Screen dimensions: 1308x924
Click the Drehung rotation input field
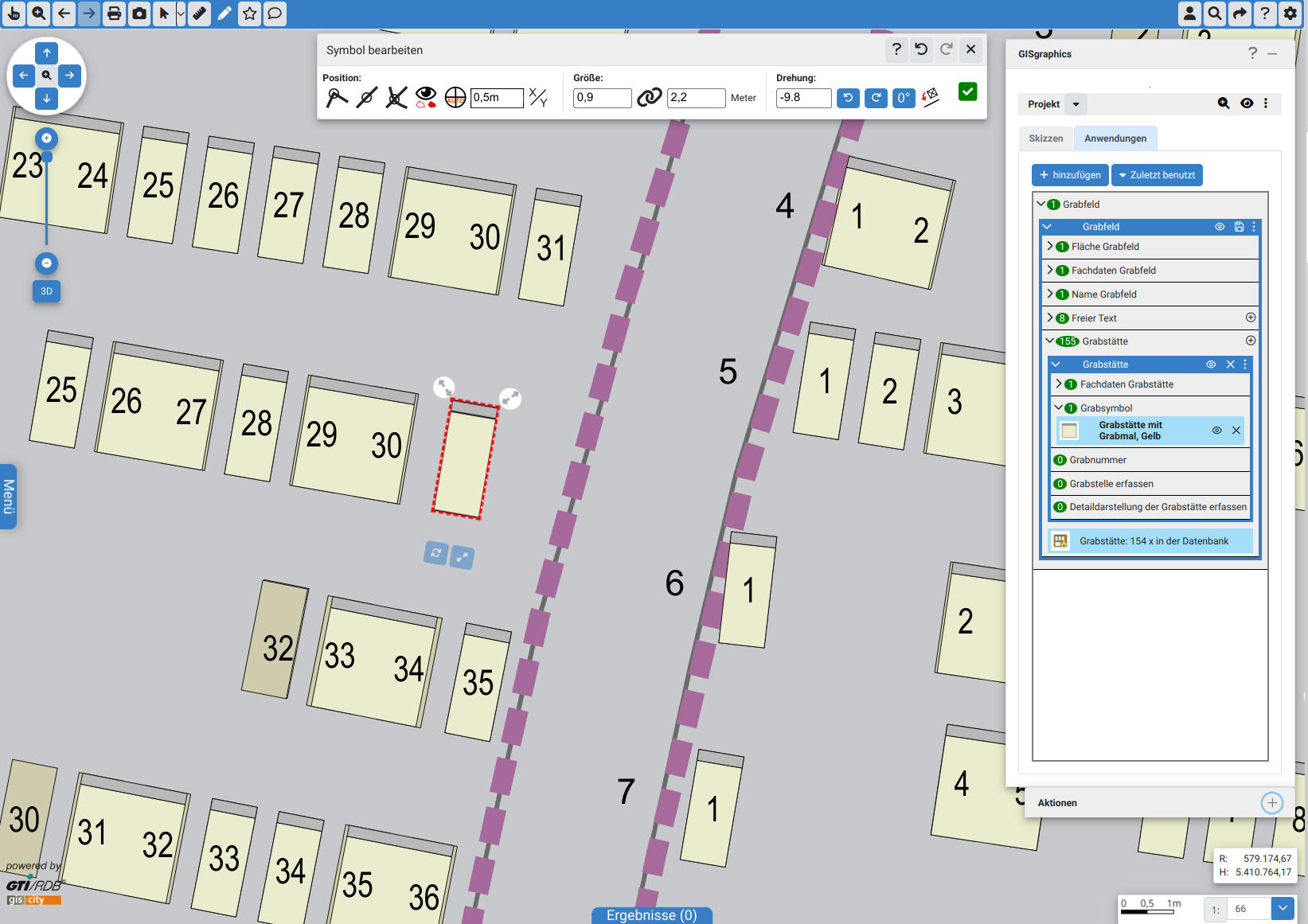pos(803,97)
